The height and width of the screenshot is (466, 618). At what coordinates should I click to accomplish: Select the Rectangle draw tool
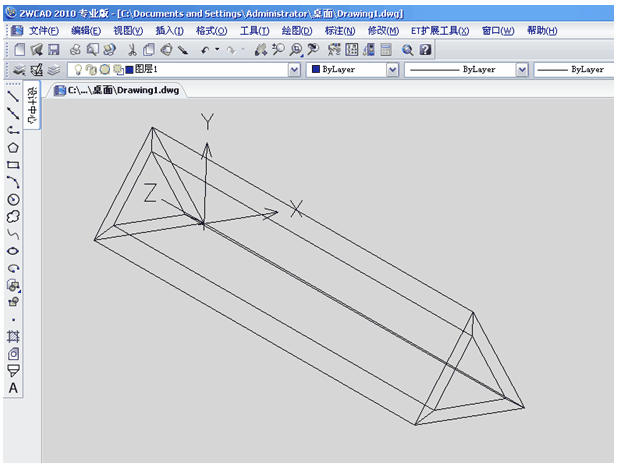click(x=13, y=164)
